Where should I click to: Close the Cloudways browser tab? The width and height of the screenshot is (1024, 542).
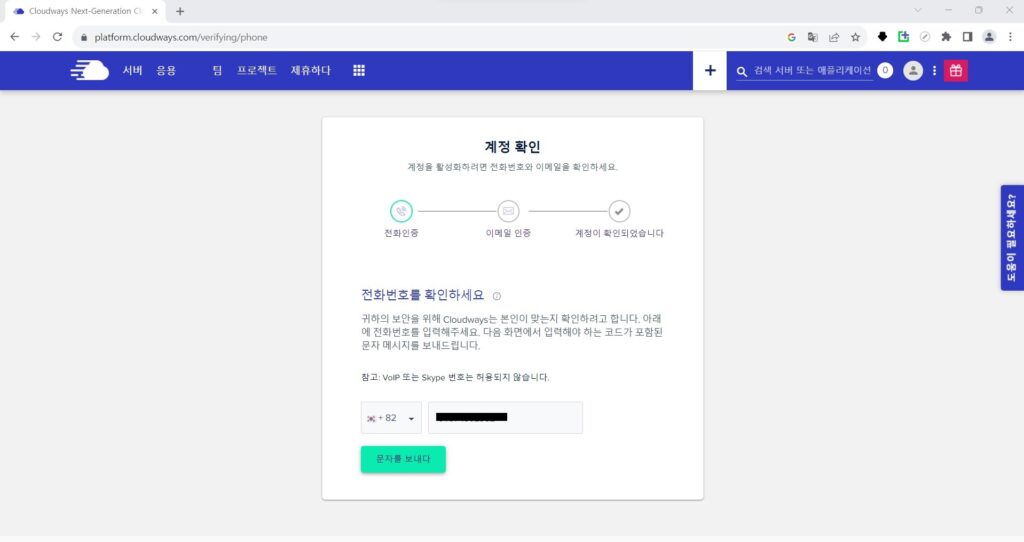pos(155,11)
